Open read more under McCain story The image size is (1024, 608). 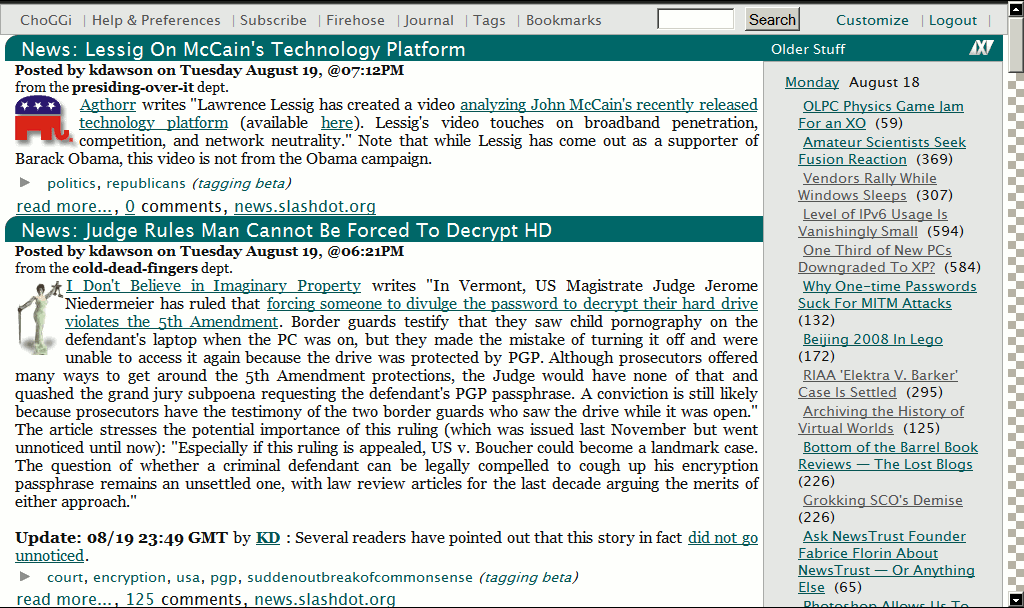coord(64,206)
